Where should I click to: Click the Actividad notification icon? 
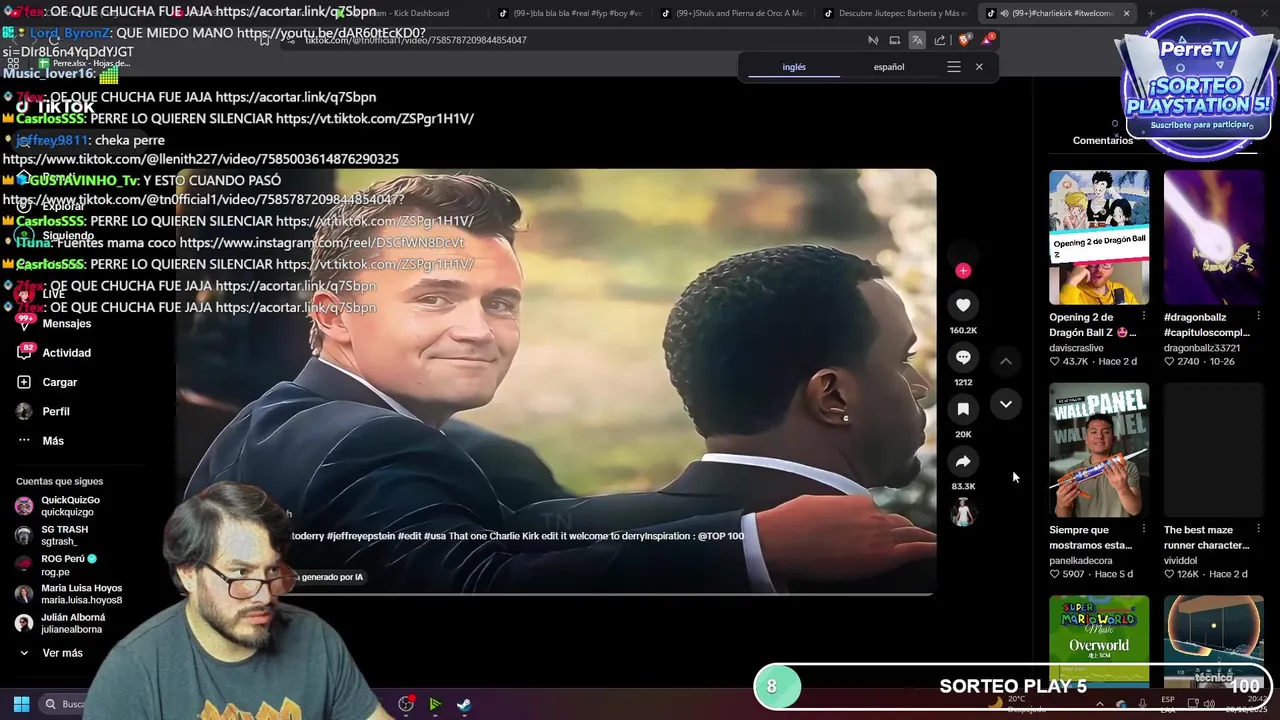25,352
